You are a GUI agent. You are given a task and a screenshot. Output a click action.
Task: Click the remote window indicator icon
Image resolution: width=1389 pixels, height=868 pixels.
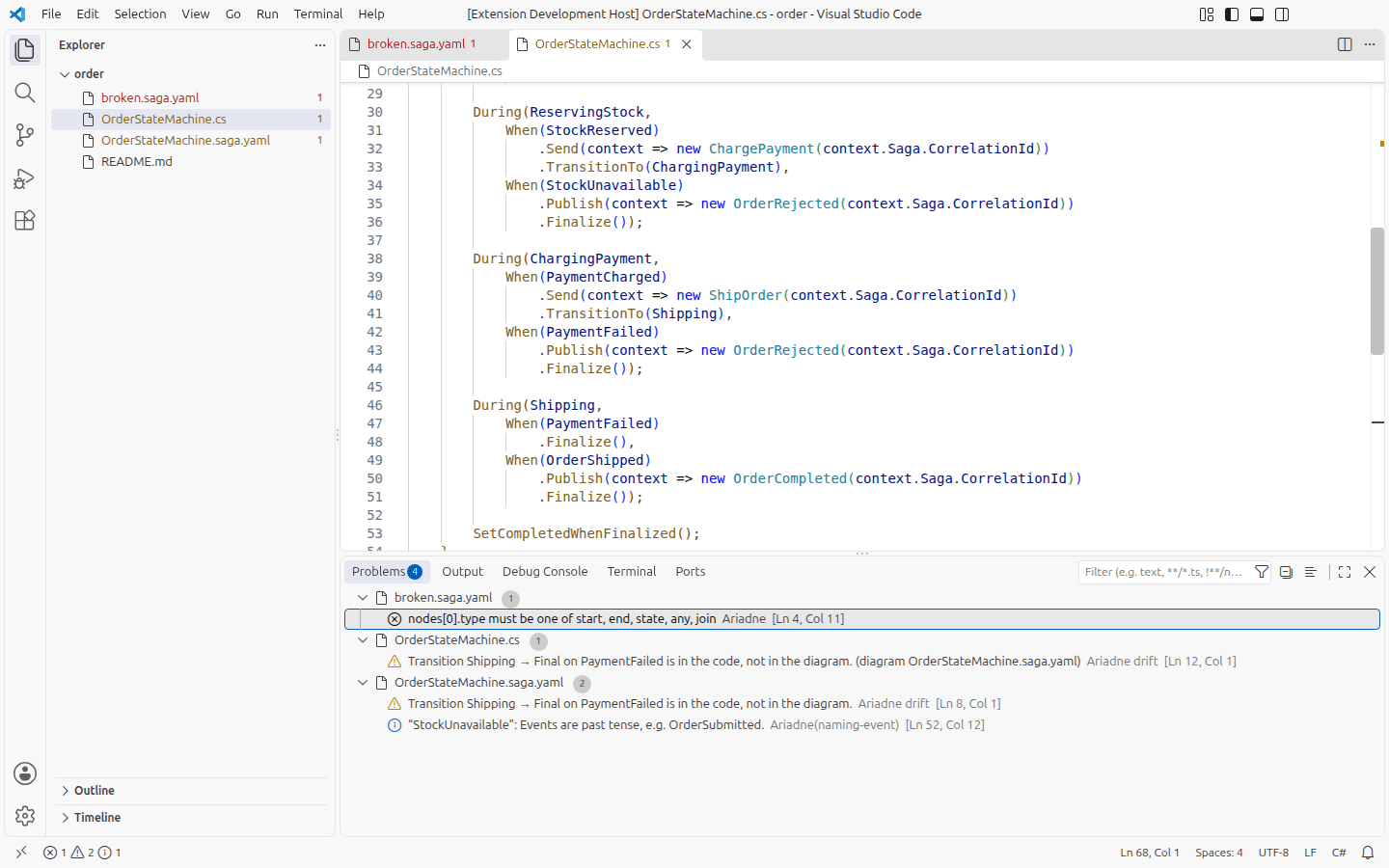pos(21,853)
